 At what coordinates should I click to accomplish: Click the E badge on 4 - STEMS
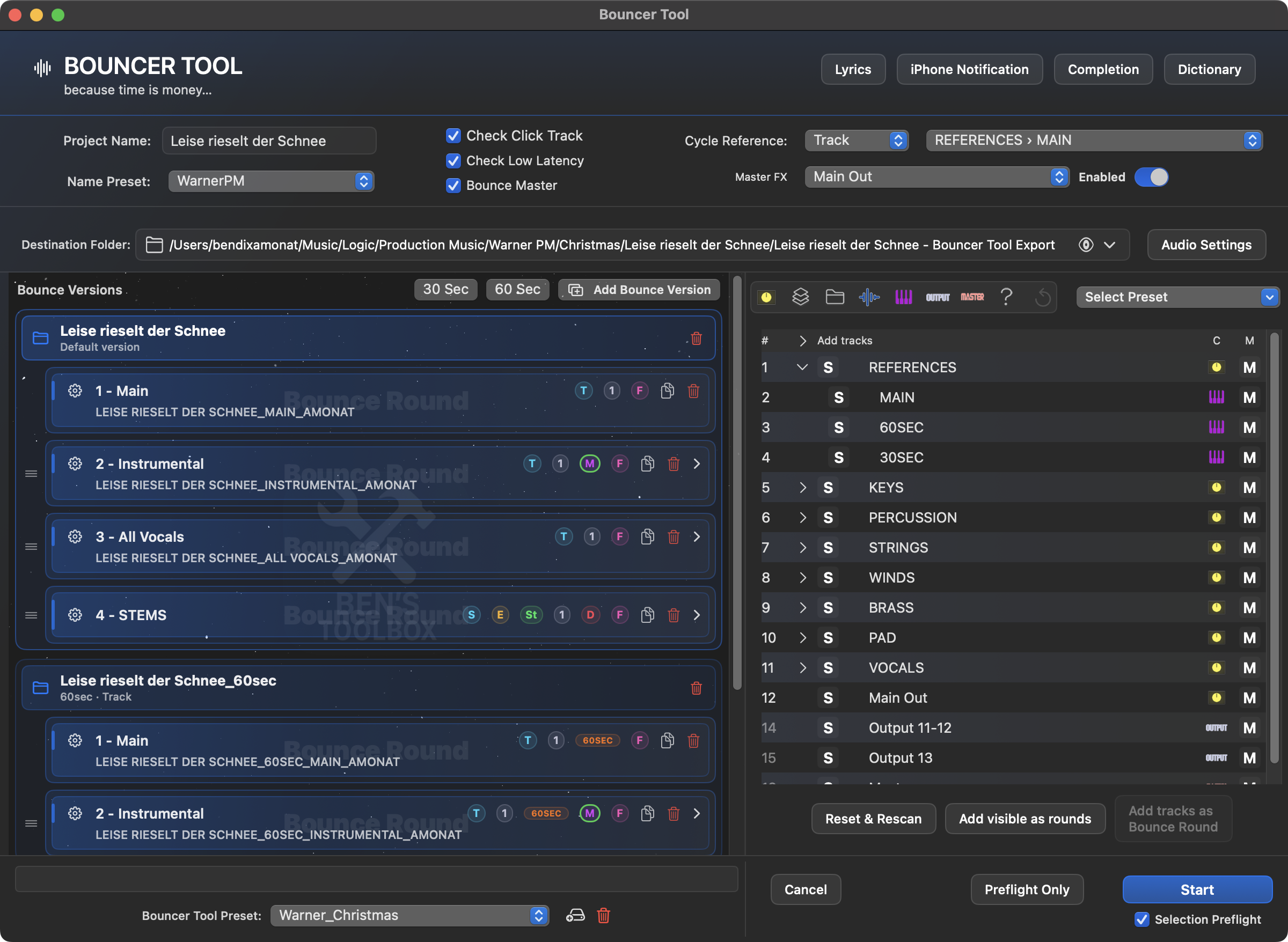pos(500,615)
